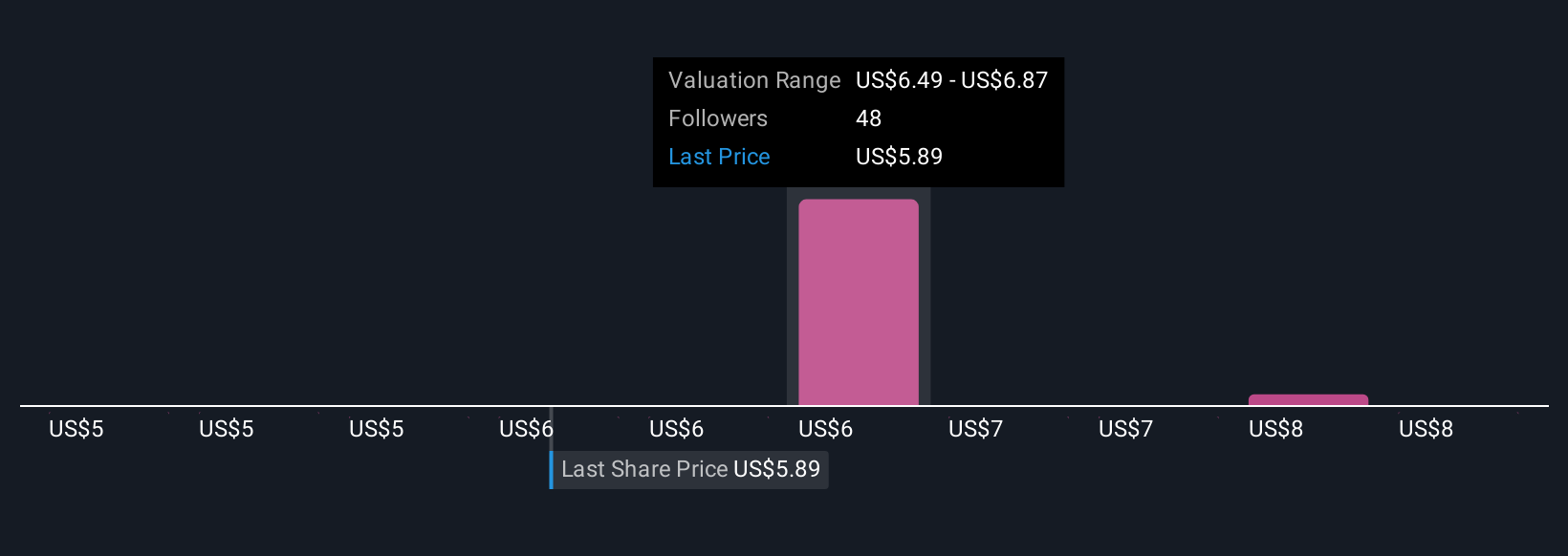
Task: Click the last US$7 axis label before US$8
Action: point(1125,429)
